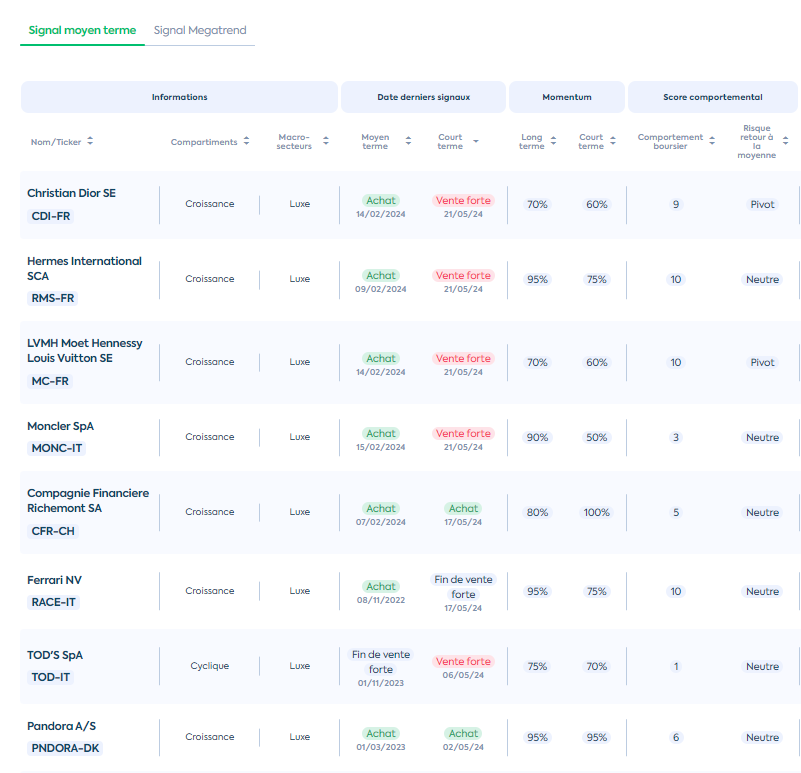The height and width of the screenshot is (773, 801).
Task: Click the Date derniers signaux group header
Action: tap(423, 97)
